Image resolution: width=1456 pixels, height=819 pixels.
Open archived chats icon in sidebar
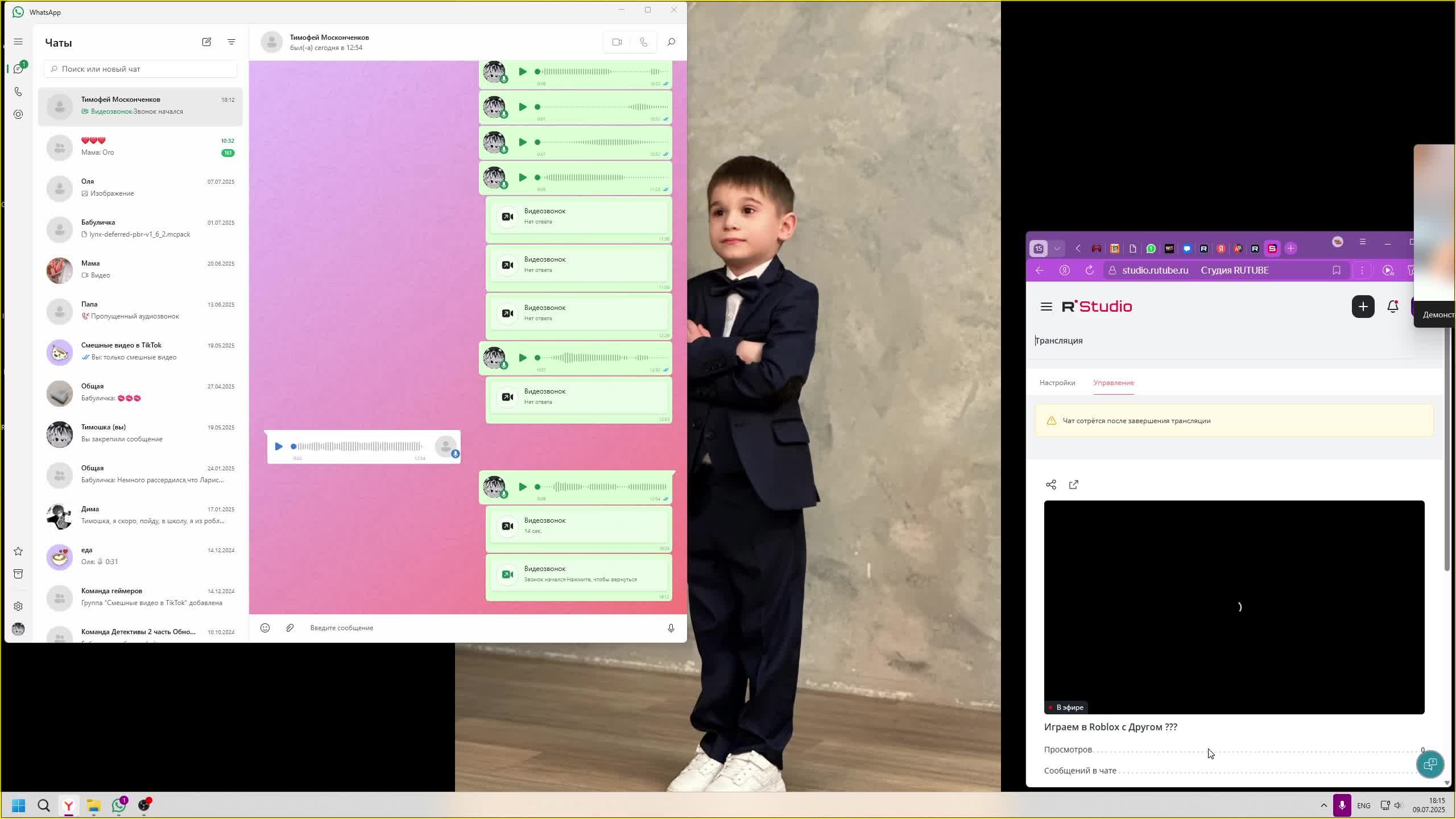(18, 574)
